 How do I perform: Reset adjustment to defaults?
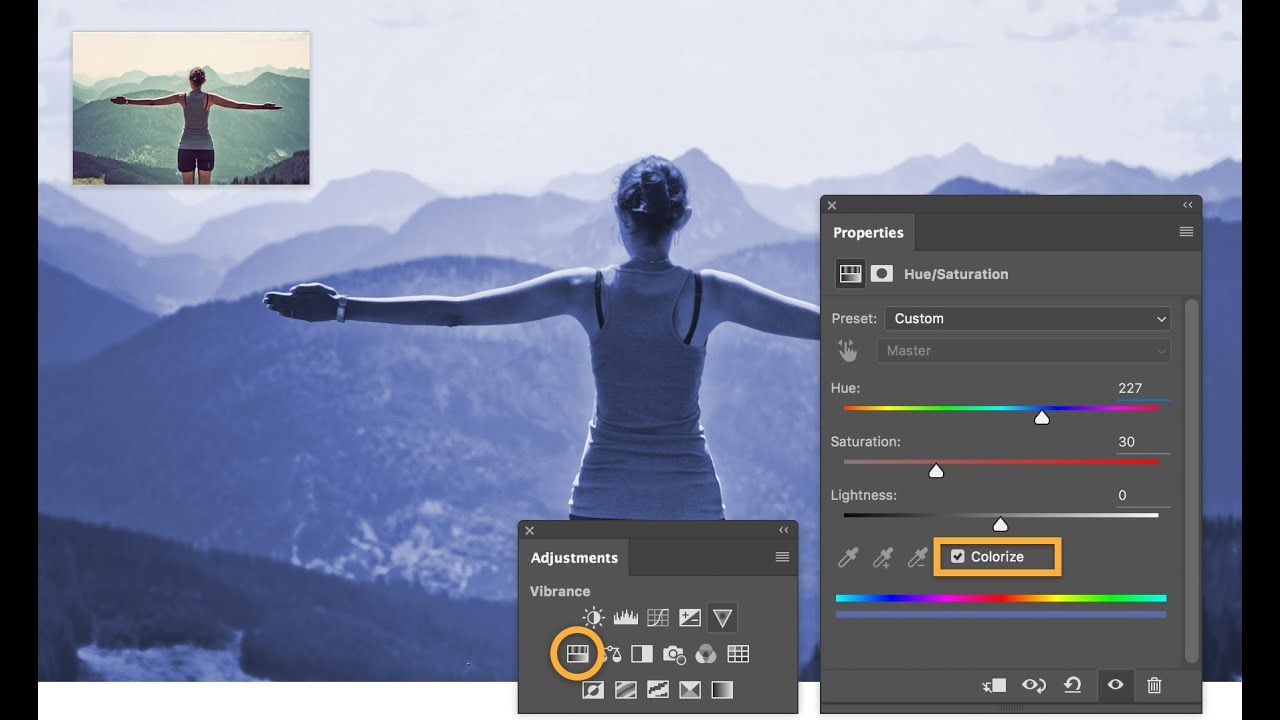[x=1073, y=685]
